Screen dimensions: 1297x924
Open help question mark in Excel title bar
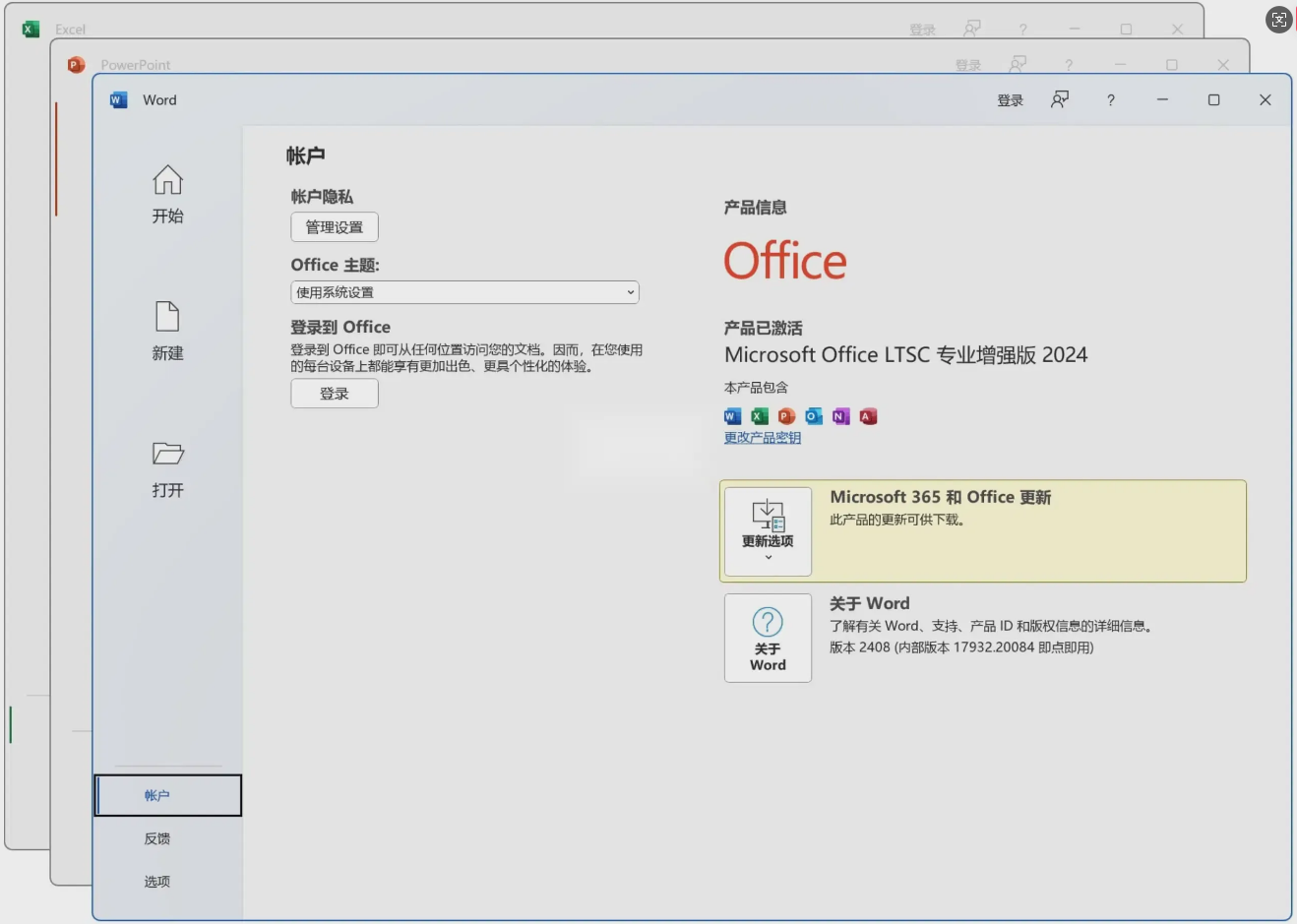[x=1023, y=30]
